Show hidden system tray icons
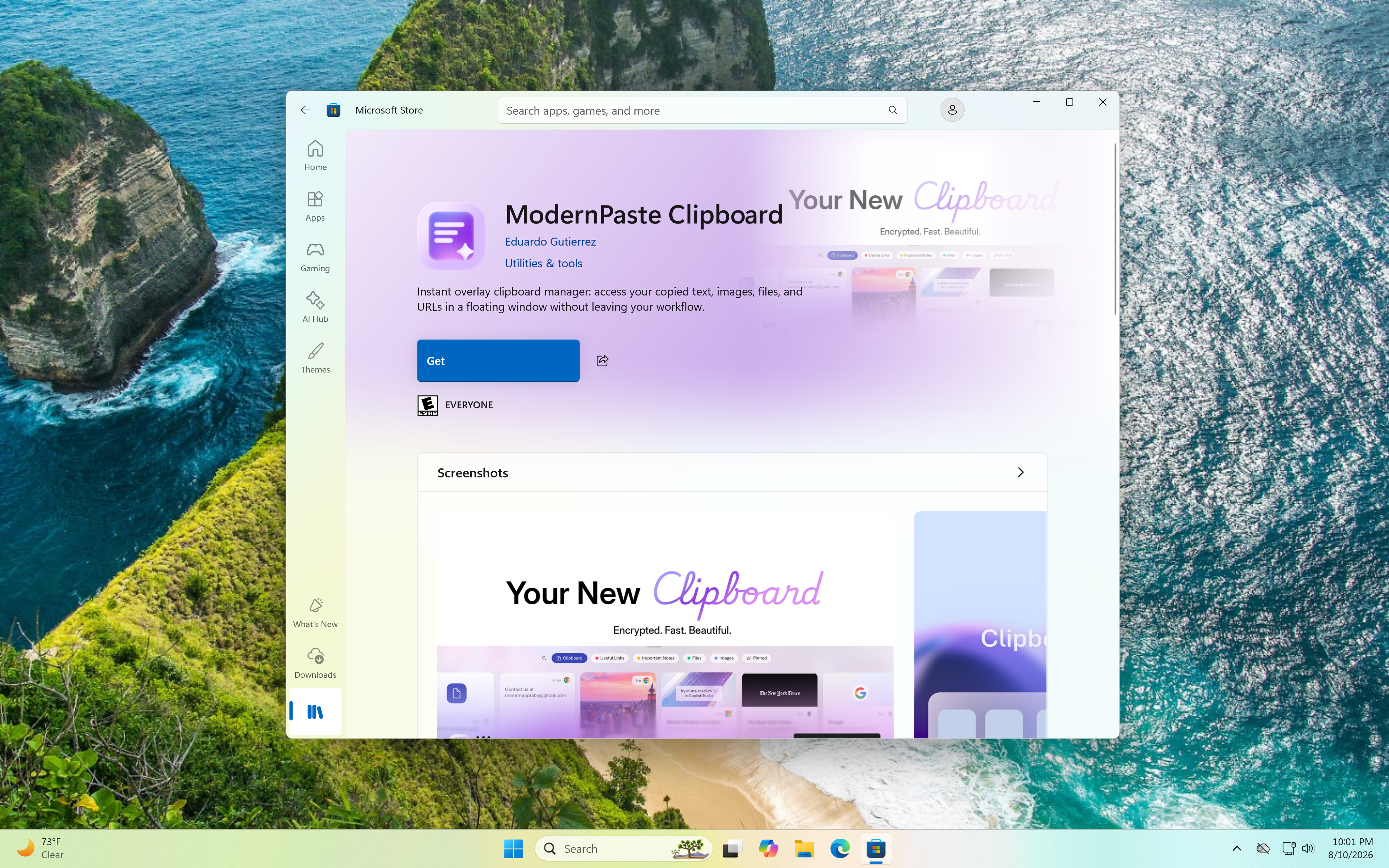 (x=1237, y=848)
